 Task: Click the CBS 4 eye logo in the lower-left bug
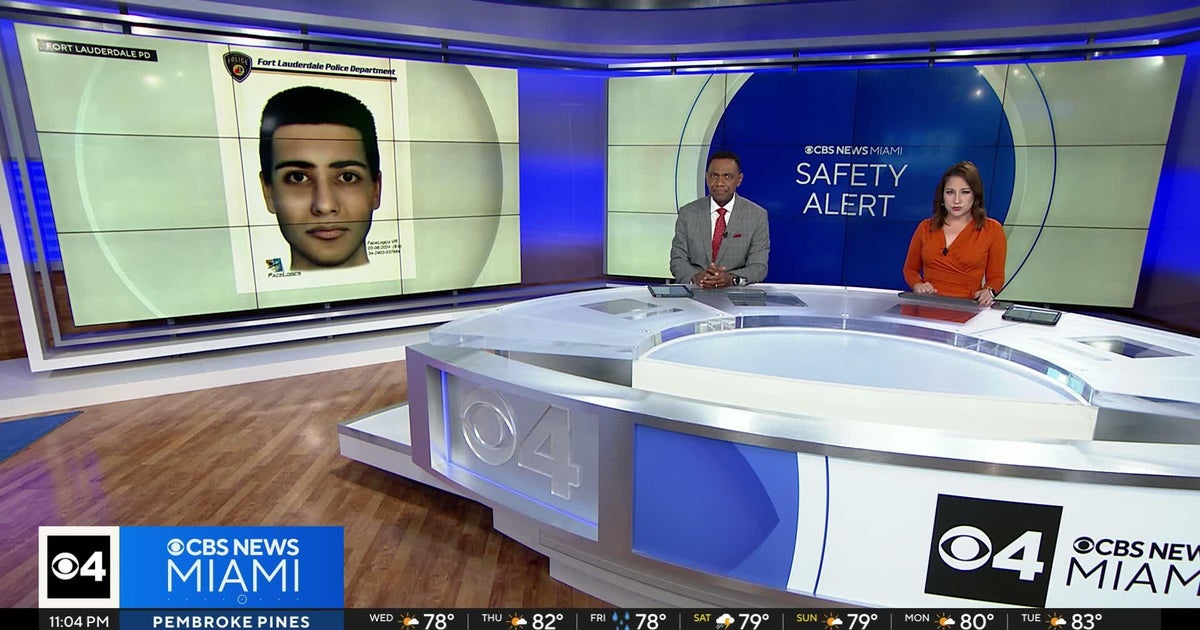click(x=78, y=567)
